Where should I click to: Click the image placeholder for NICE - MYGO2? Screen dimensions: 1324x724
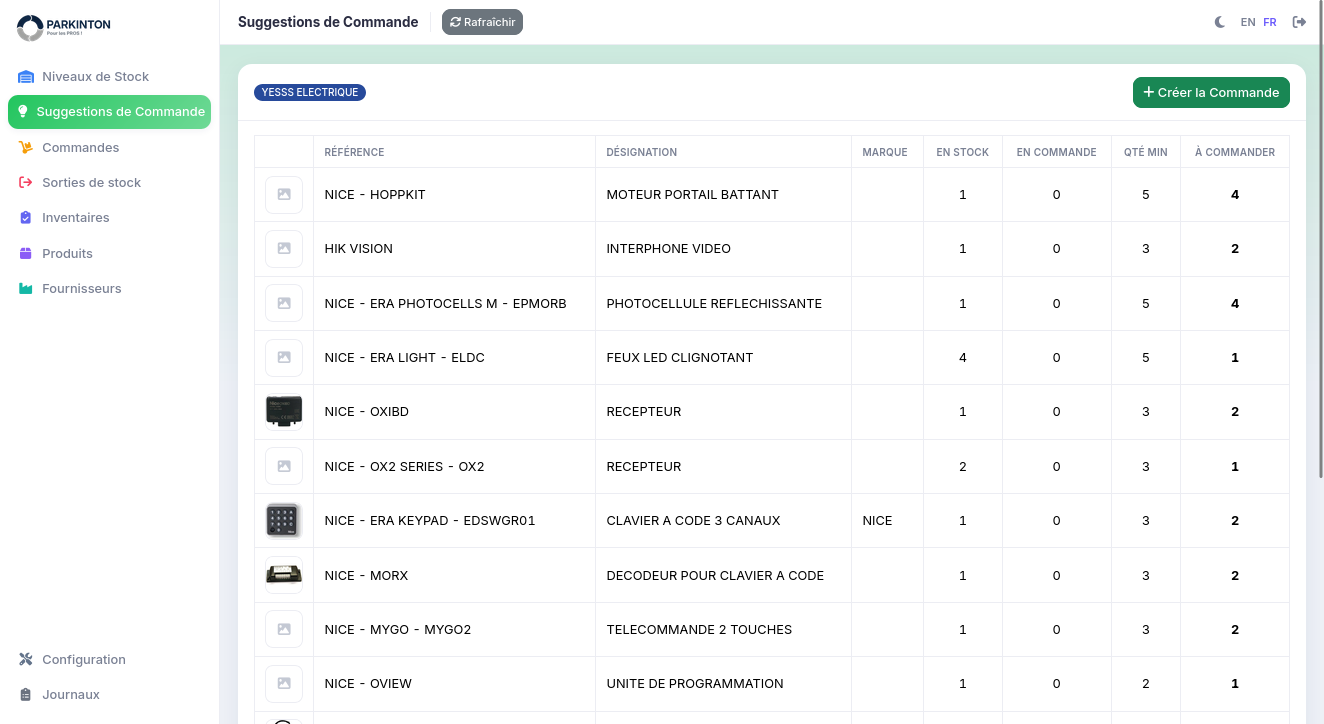click(284, 630)
